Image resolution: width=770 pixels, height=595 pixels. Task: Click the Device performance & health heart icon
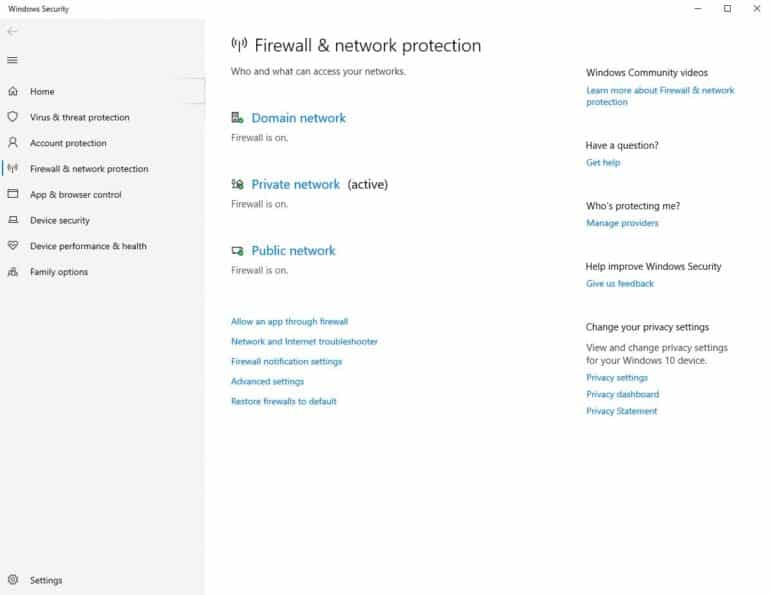click(x=12, y=246)
